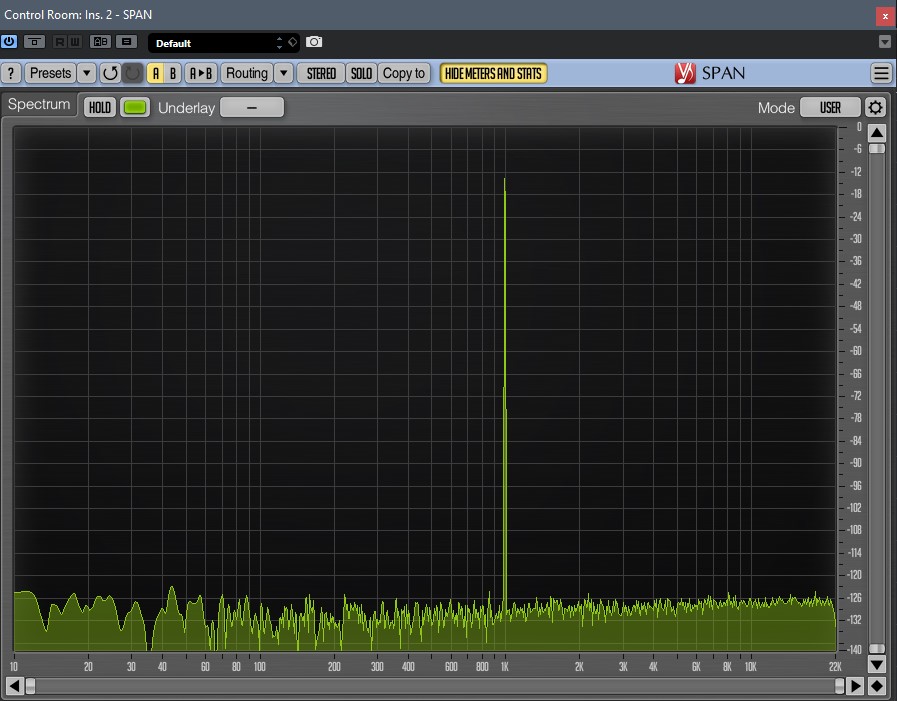
Task: Open the host functions dropdown arrow at top right
Action: [884, 42]
